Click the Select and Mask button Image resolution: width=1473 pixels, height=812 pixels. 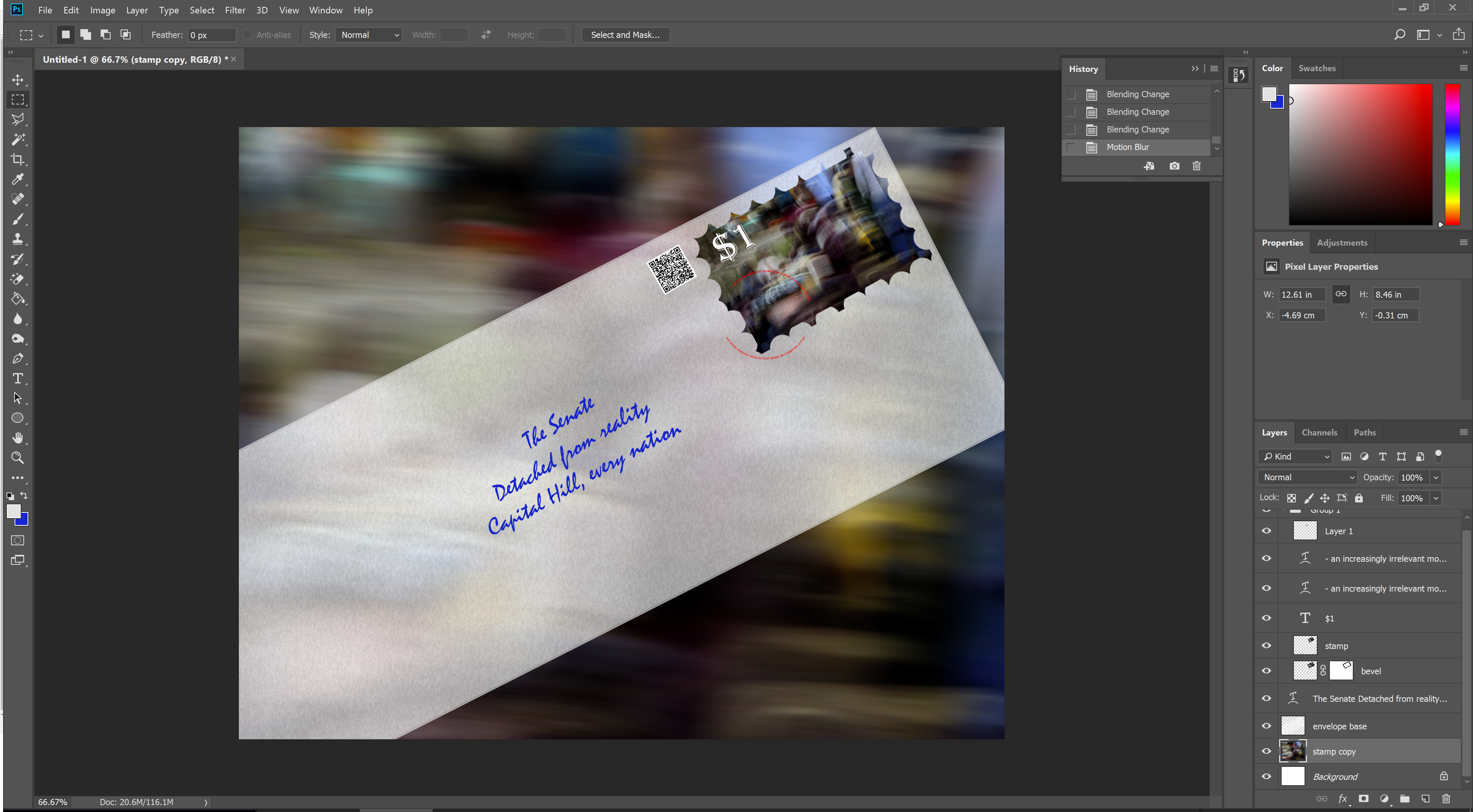coord(624,35)
